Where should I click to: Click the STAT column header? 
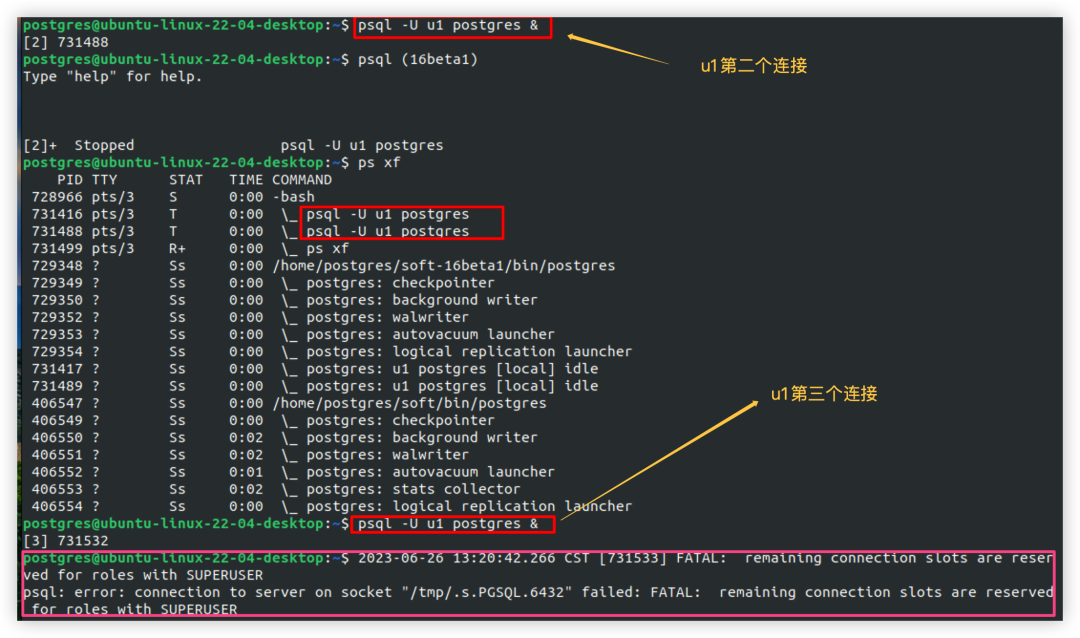(x=186, y=180)
